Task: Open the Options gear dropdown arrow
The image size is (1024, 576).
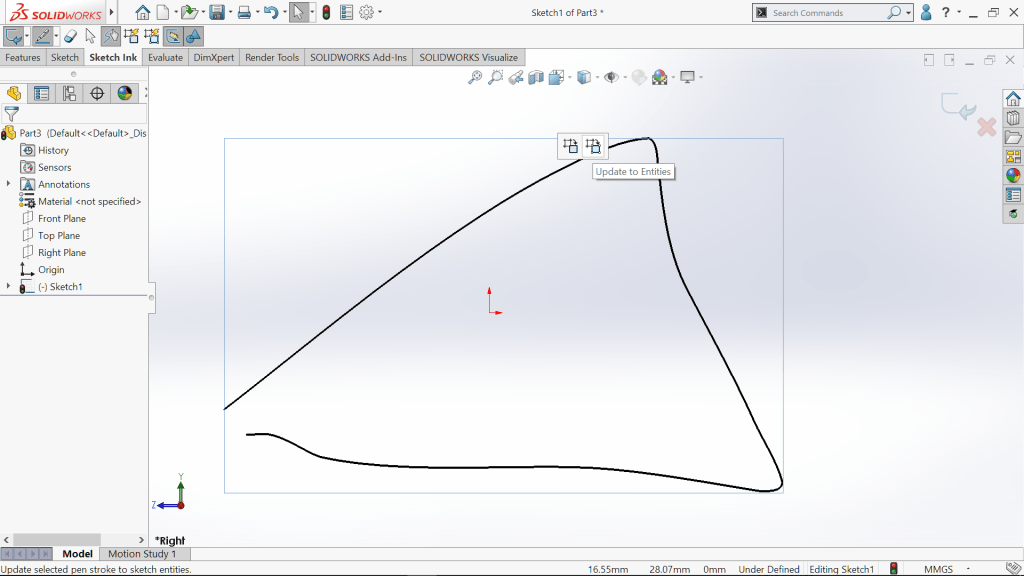Action: pos(382,13)
